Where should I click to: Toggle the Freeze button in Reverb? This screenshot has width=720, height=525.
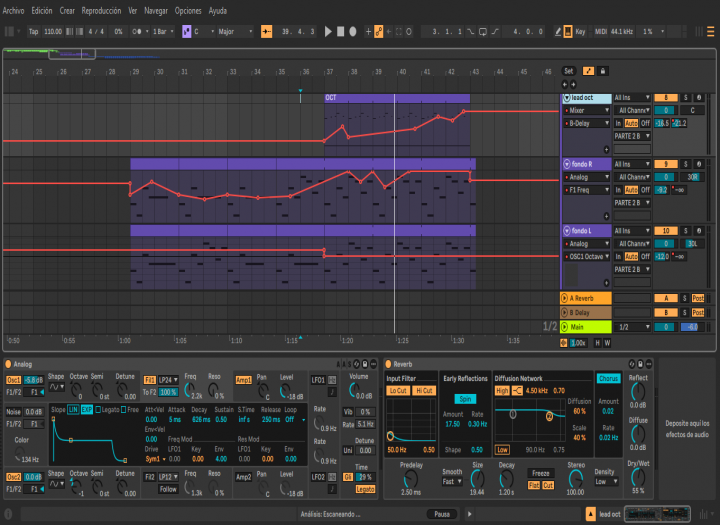coord(541,472)
